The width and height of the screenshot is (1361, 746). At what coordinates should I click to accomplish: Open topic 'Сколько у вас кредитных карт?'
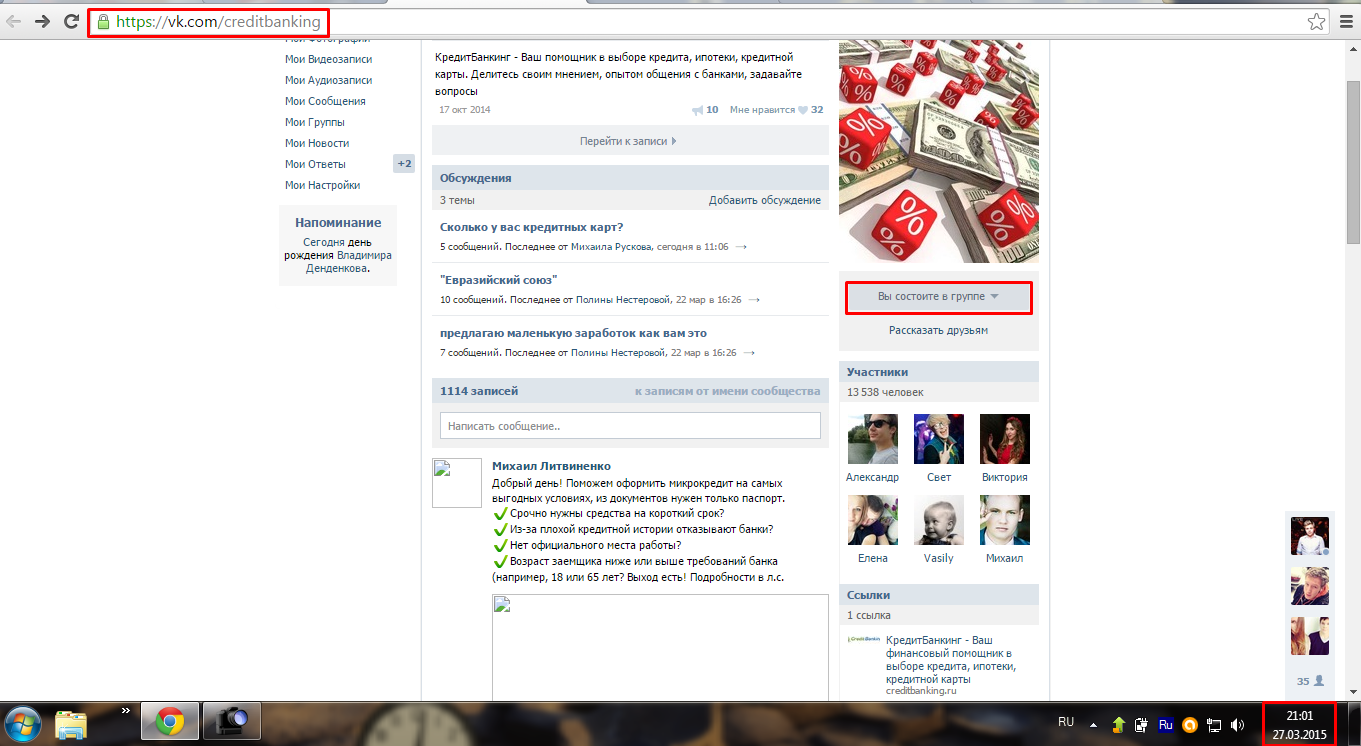pyautogui.click(x=532, y=227)
